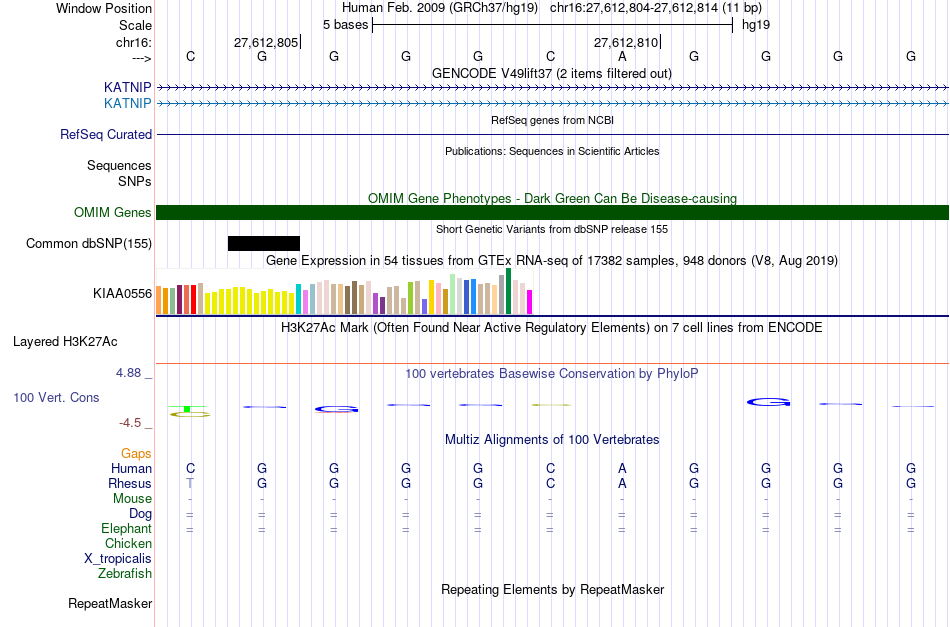950x627 pixels.
Task: Click the hg19 label beside the scale bar
Action: 756,25
